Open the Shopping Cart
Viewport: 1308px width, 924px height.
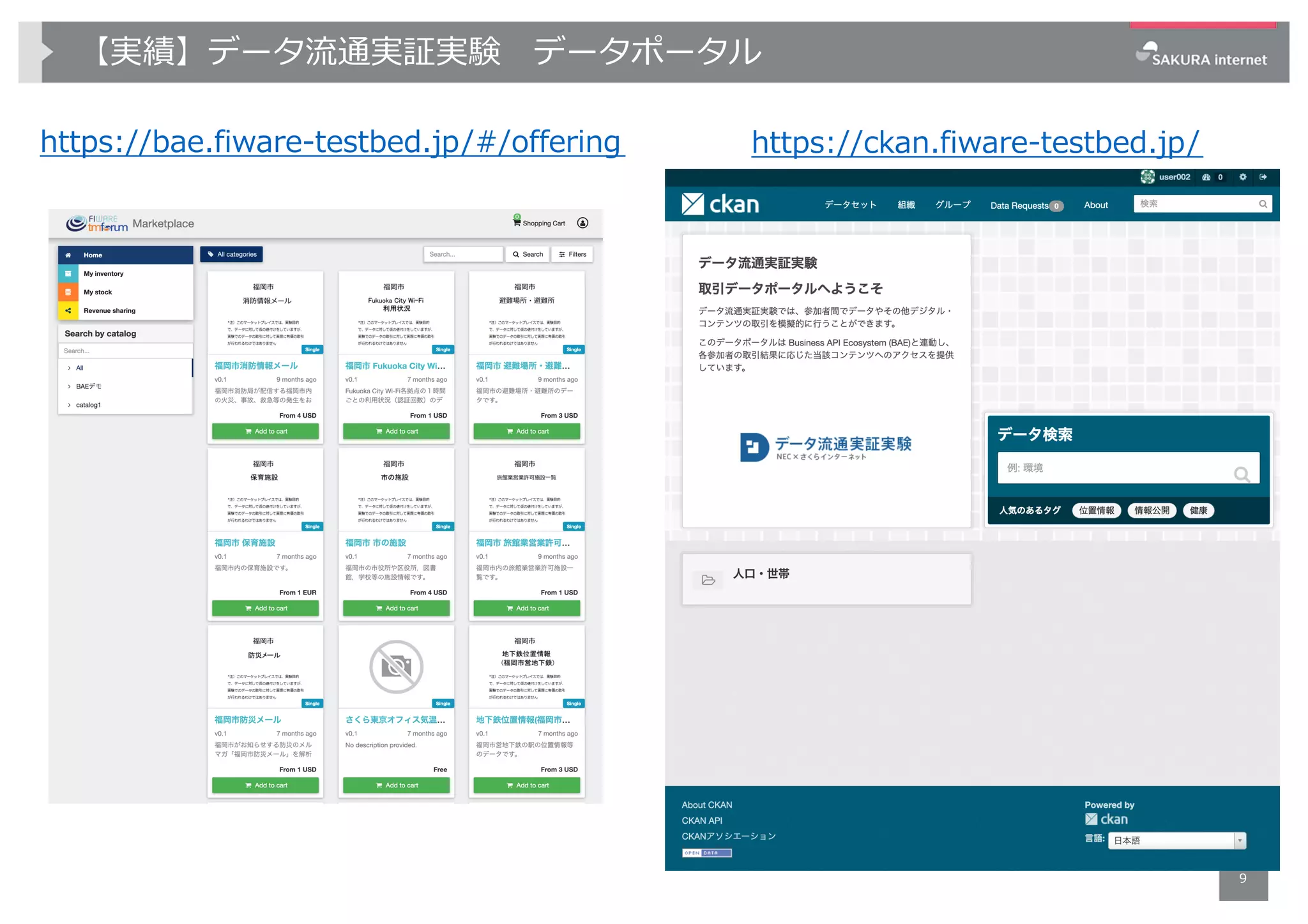pyautogui.click(x=539, y=223)
